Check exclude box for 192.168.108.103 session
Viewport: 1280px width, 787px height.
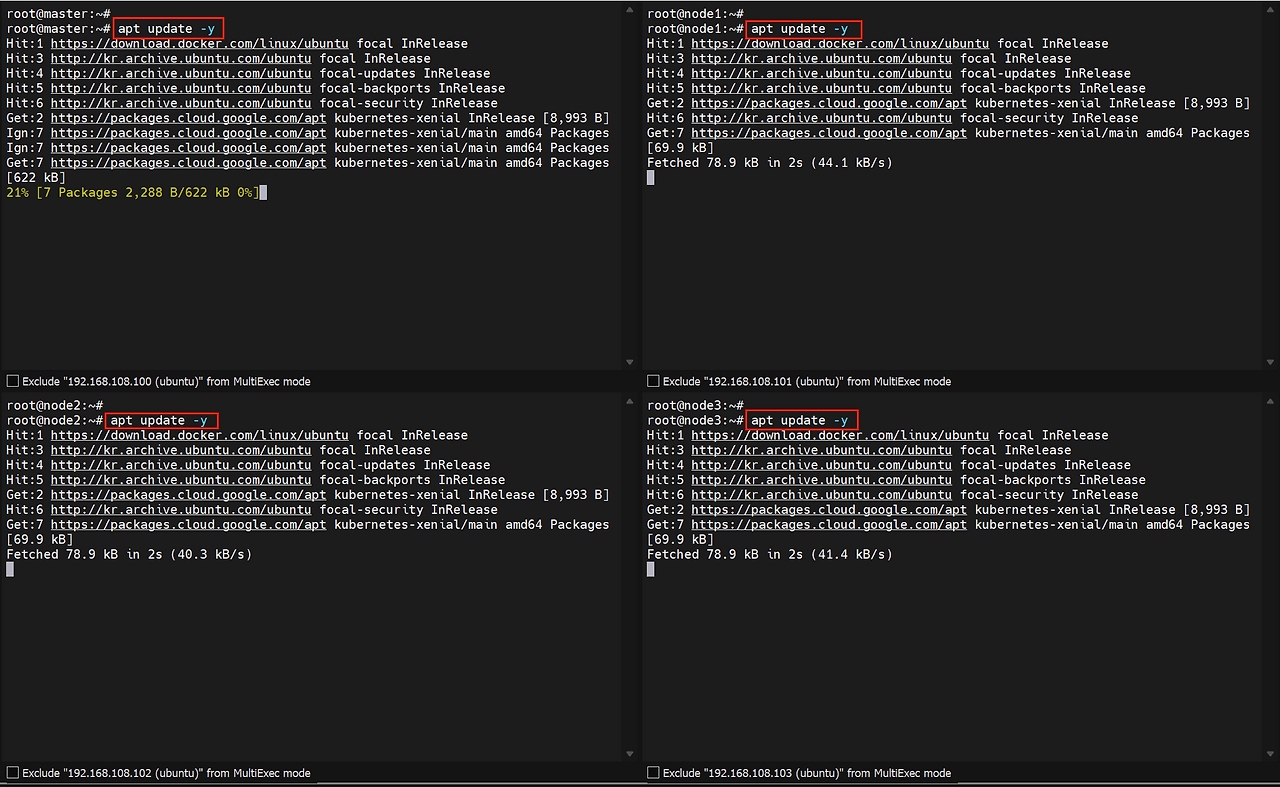(654, 773)
